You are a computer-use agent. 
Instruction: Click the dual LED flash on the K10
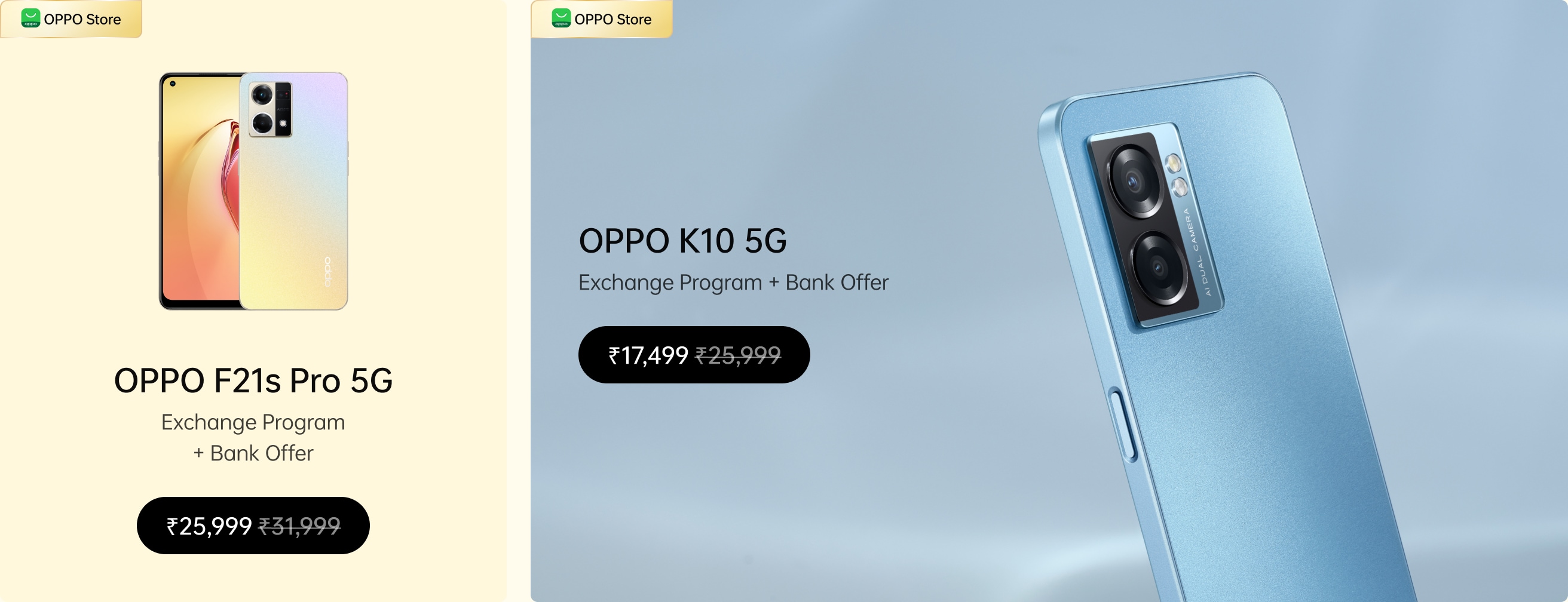1176,175
